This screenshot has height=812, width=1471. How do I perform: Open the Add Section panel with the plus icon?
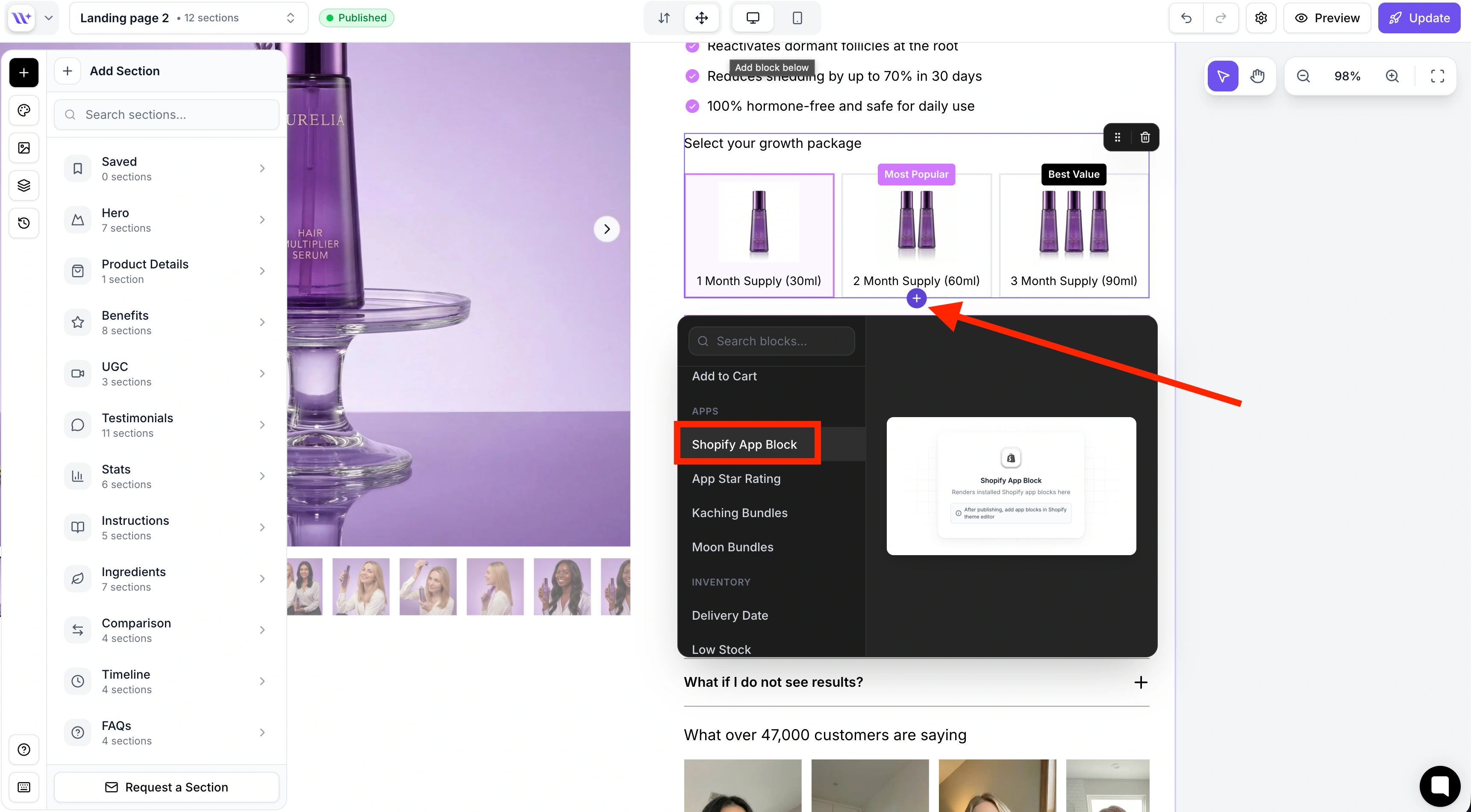pos(24,72)
